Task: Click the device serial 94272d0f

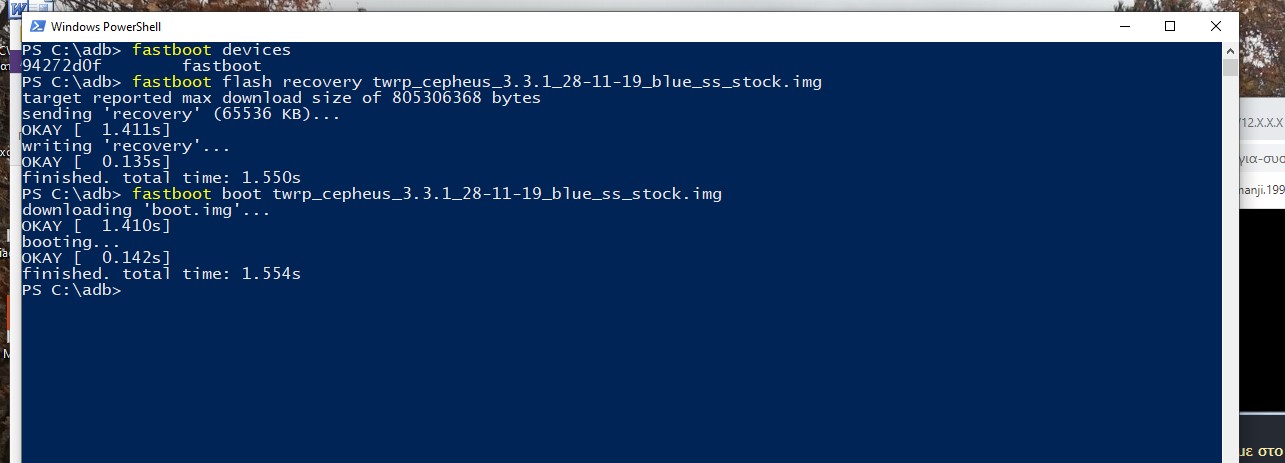Action: (x=61, y=66)
